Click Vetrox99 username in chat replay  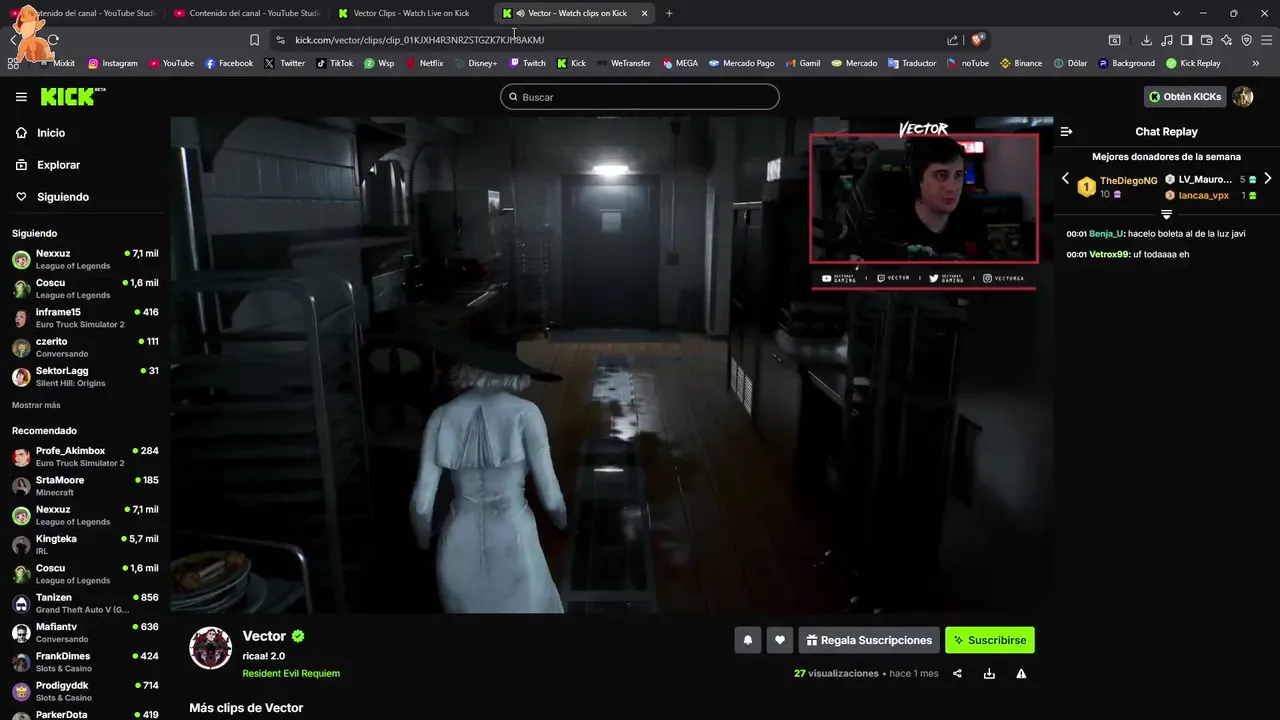point(1109,255)
